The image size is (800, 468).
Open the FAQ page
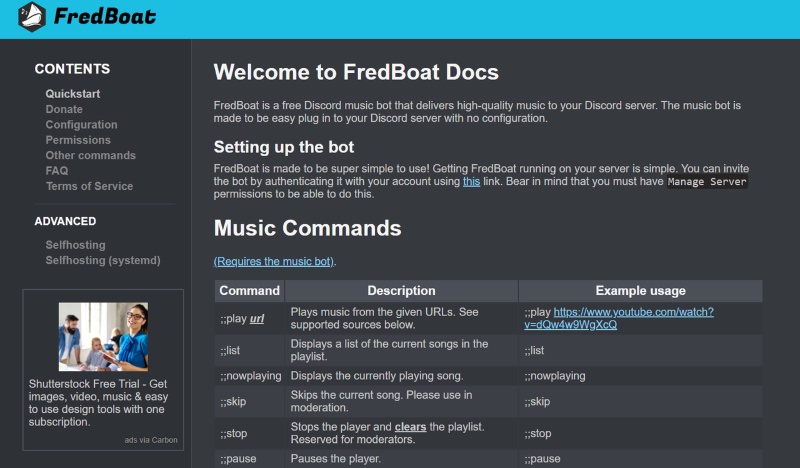pos(57,170)
